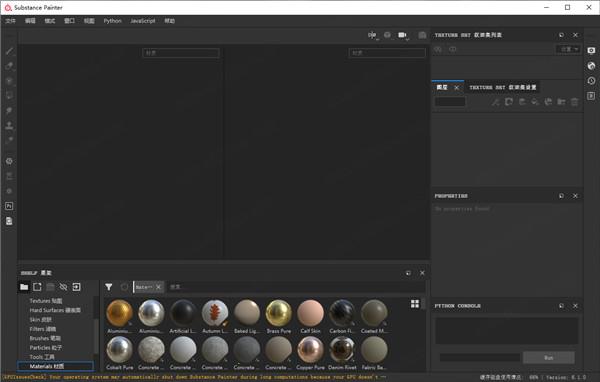Select the Textures shelf category
Viewport: 600px width, 382px height.
pyautogui.click(x=46, y=301)
